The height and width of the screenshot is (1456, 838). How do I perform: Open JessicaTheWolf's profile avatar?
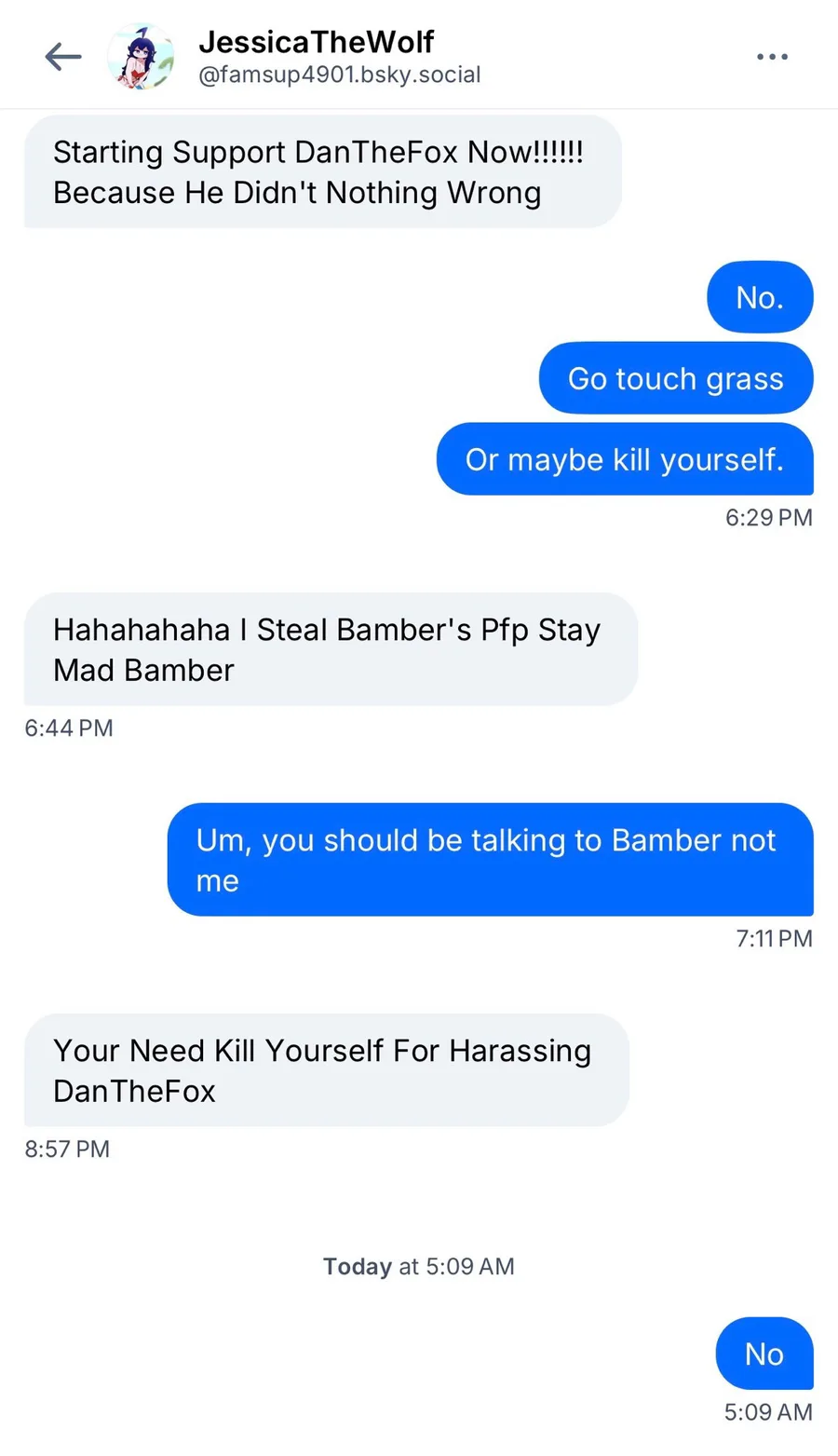point(141,57)
